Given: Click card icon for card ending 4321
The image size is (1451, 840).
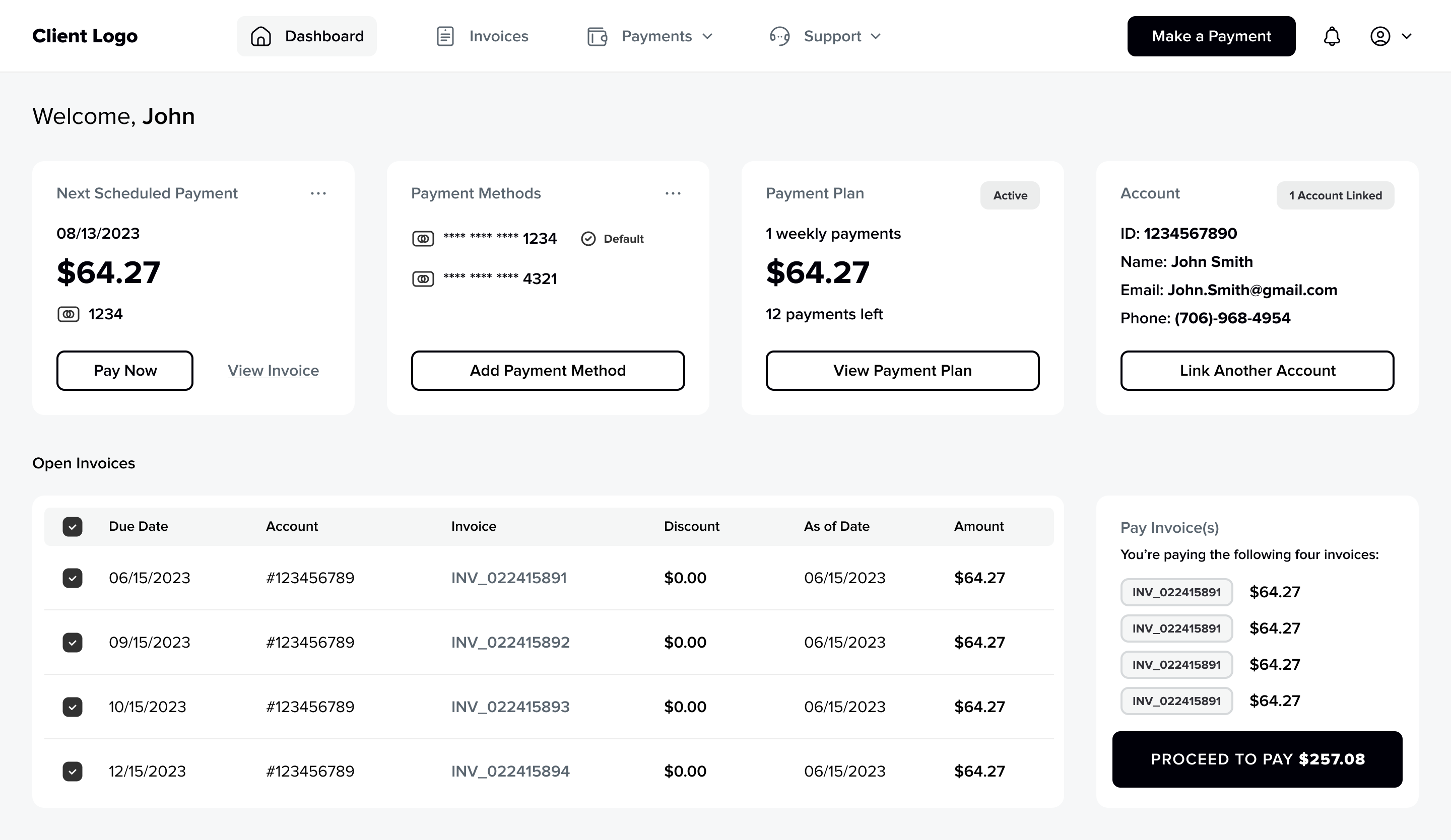Looking at the screenshot, I should 423,279.
